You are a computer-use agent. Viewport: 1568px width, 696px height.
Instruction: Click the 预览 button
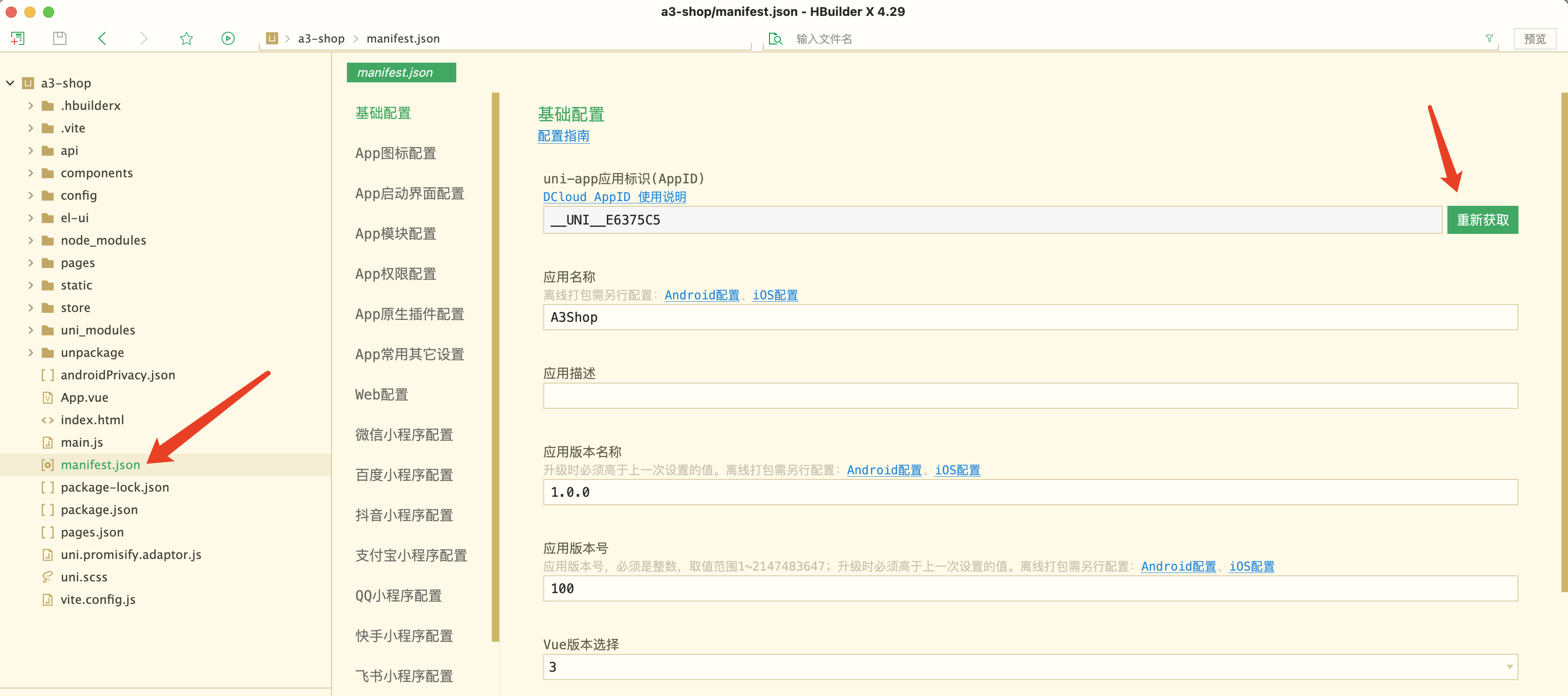1534,39
